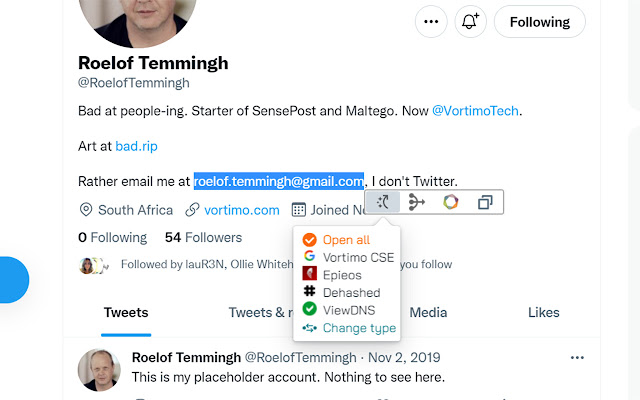The image size is (640, 400).
Task: Click the orange checkmark next to Open all
Action: point(309,240)
